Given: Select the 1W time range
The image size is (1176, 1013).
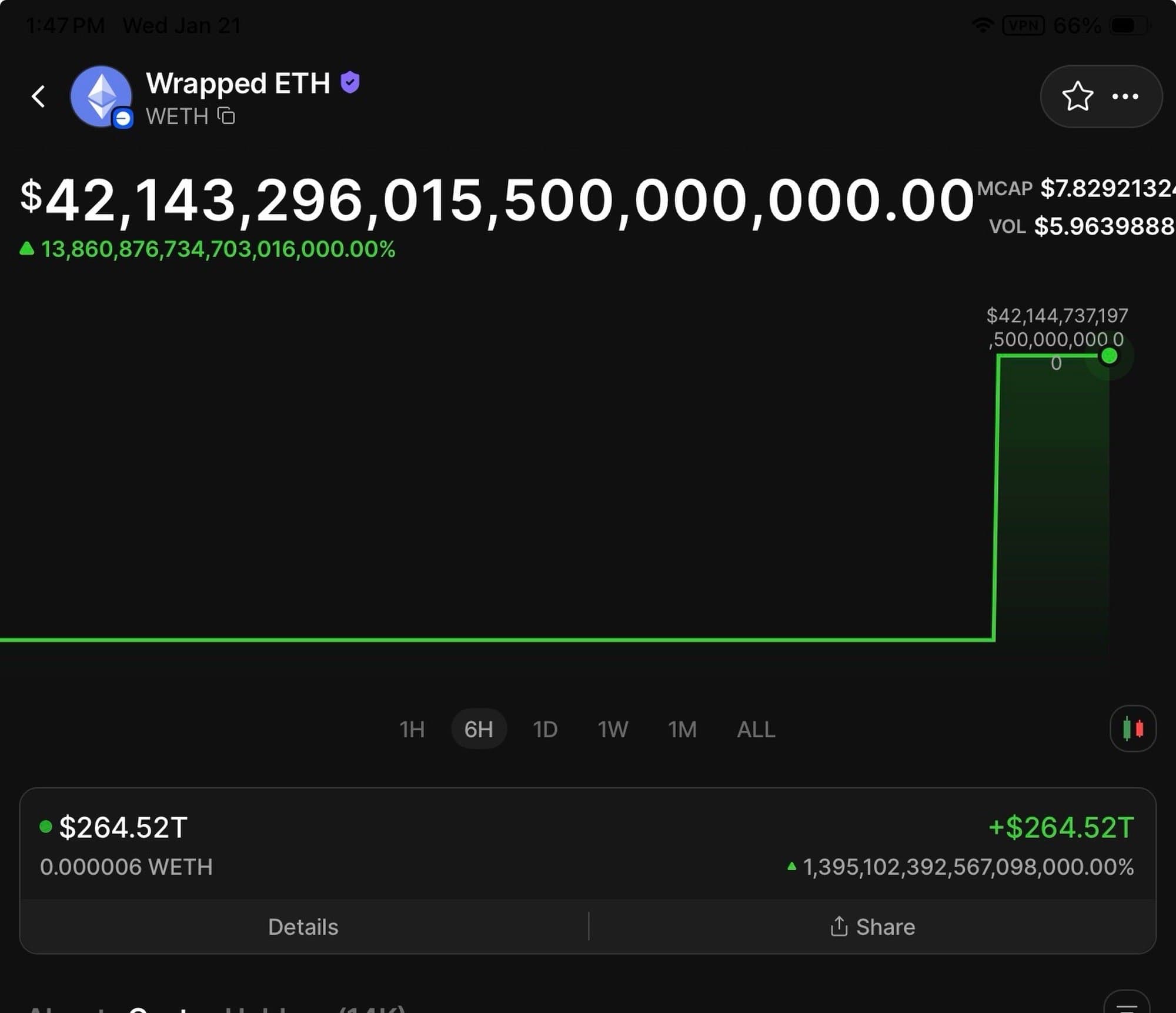Looking at the screenshot, I should pyautogui.click(x=613, y=730).
